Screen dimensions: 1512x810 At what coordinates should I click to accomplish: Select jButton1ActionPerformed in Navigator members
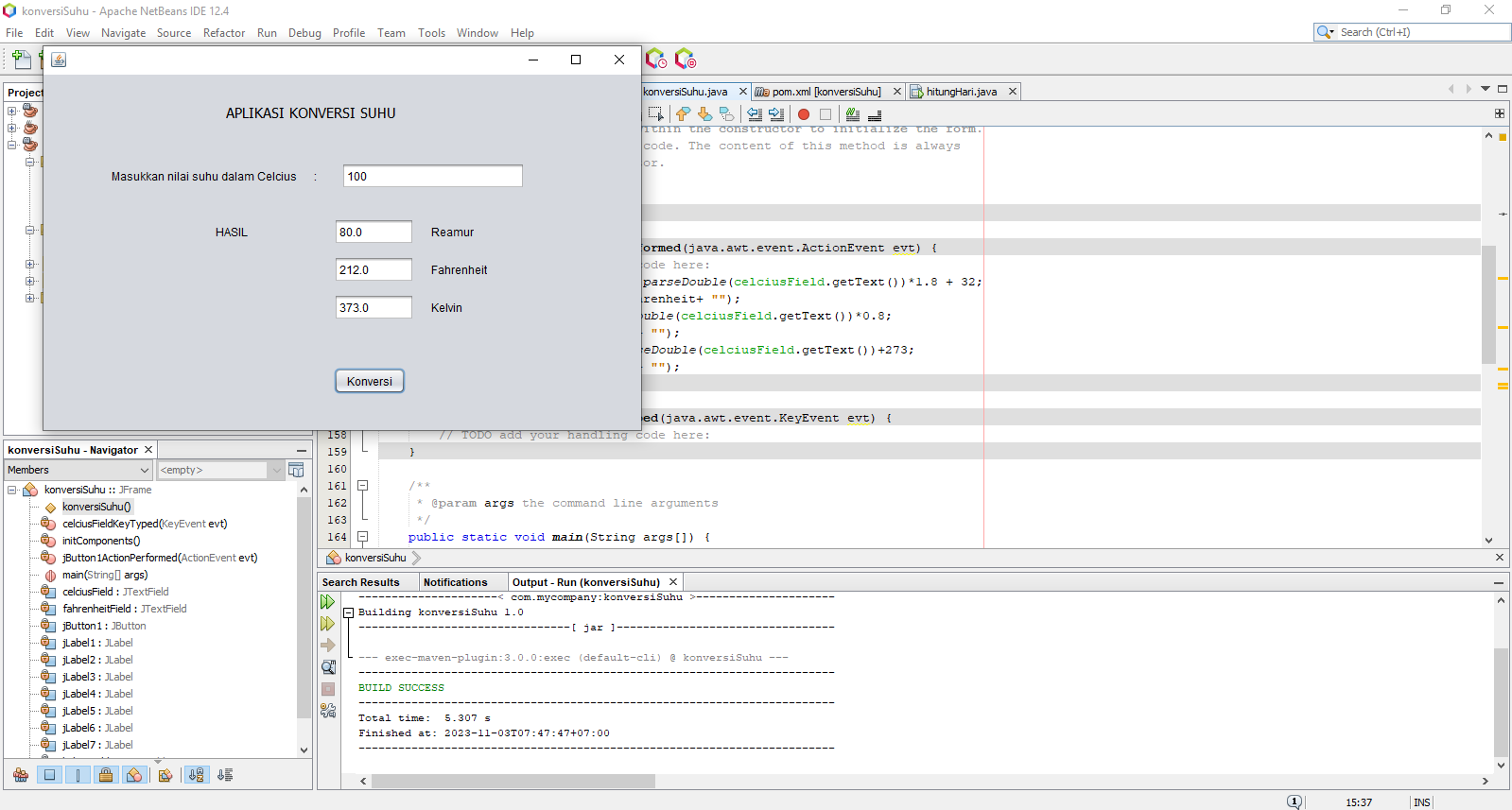click(159, 558)
